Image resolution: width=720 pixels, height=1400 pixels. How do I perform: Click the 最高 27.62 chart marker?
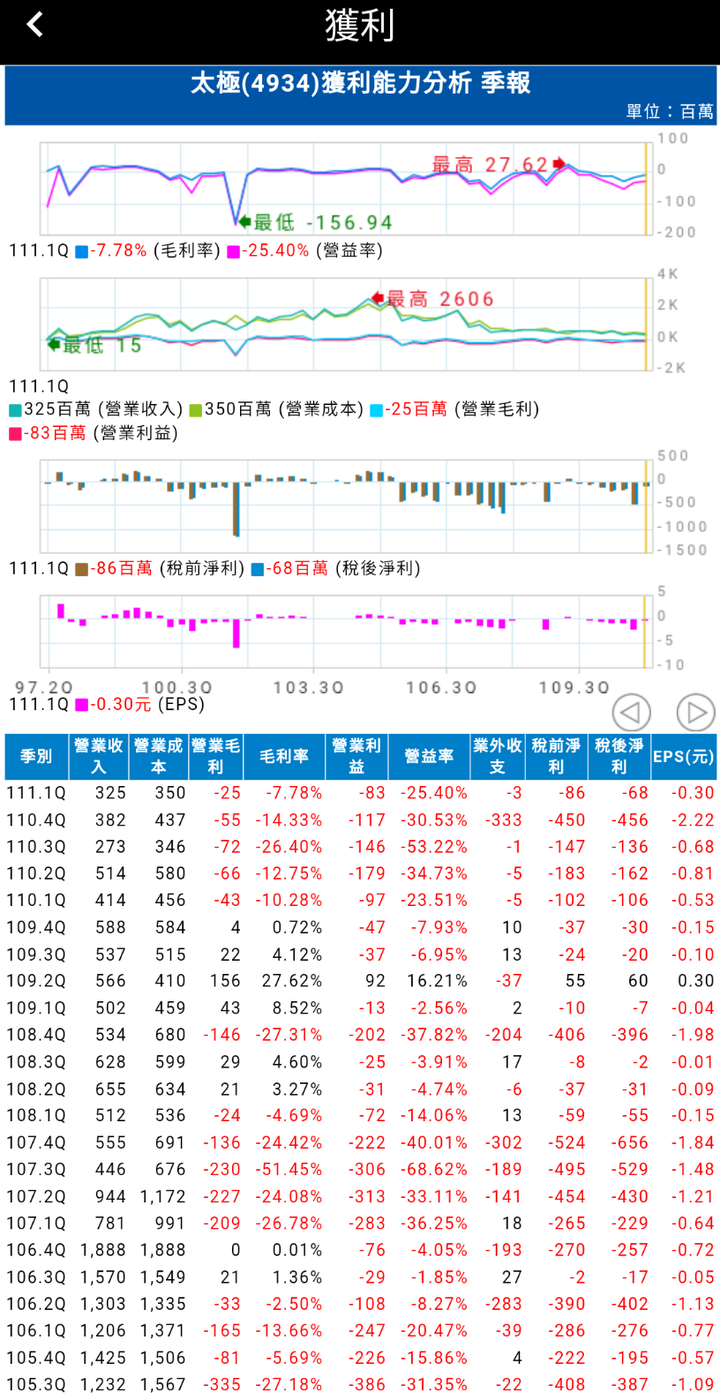499,164
